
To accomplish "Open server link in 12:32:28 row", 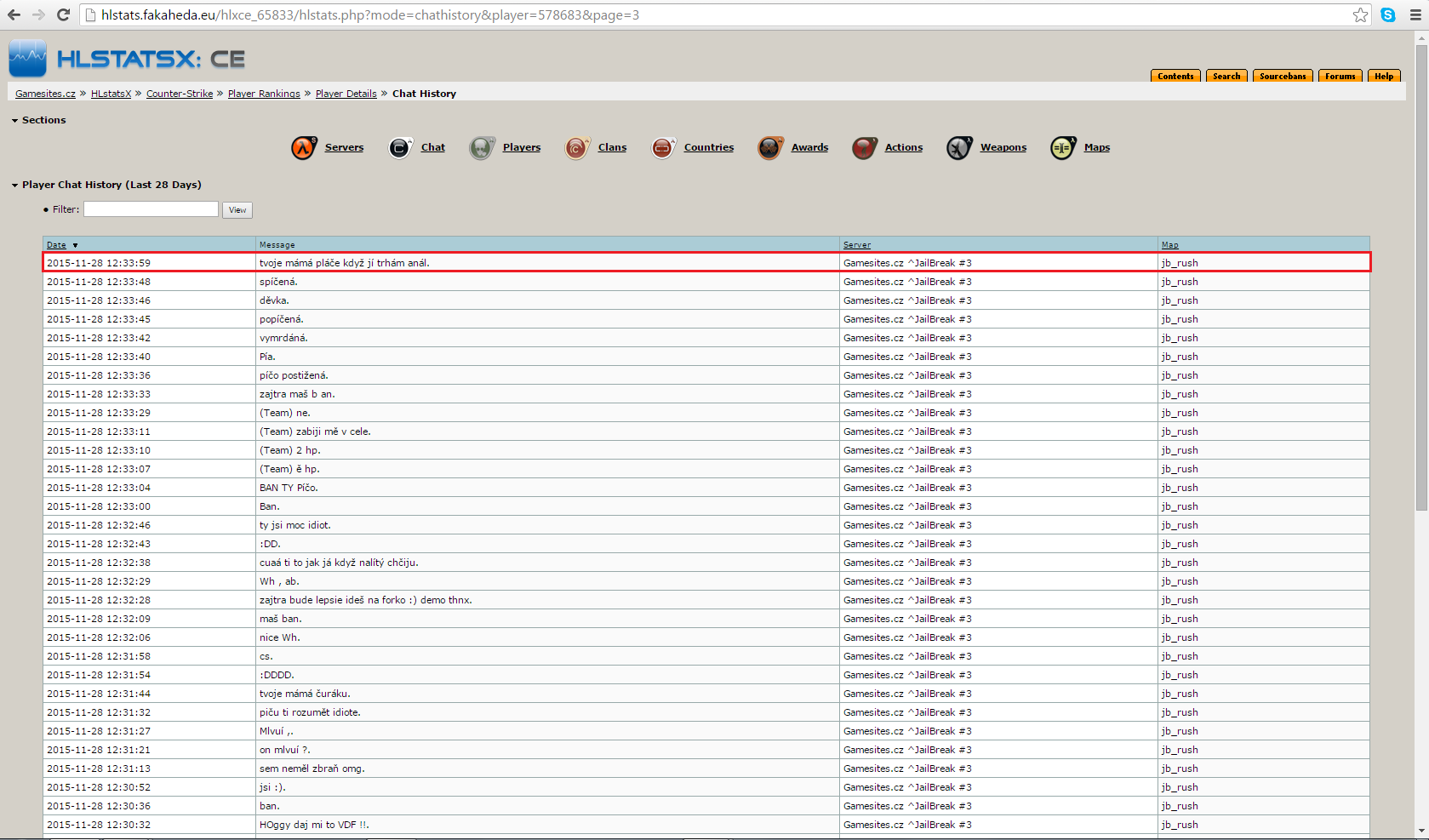I will click(907, 600).
